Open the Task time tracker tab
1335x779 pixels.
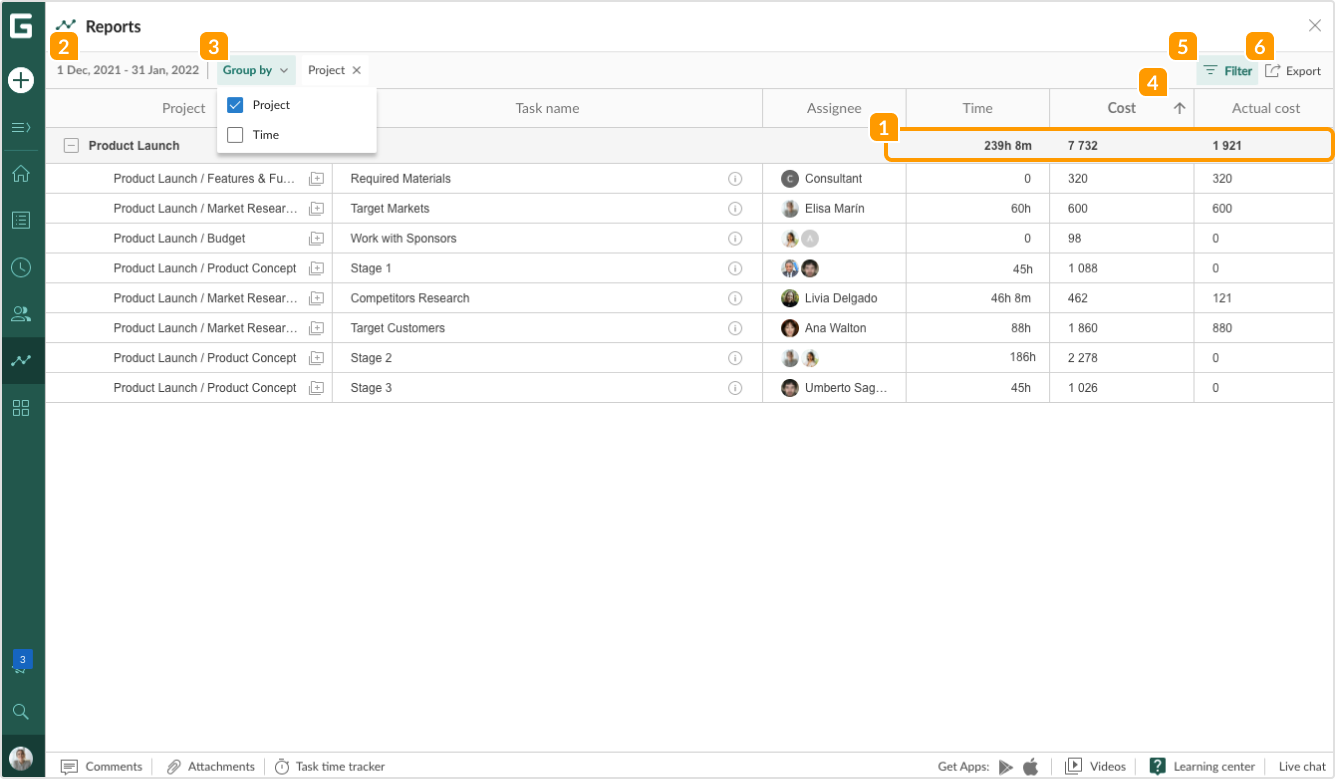coord(330,766)
